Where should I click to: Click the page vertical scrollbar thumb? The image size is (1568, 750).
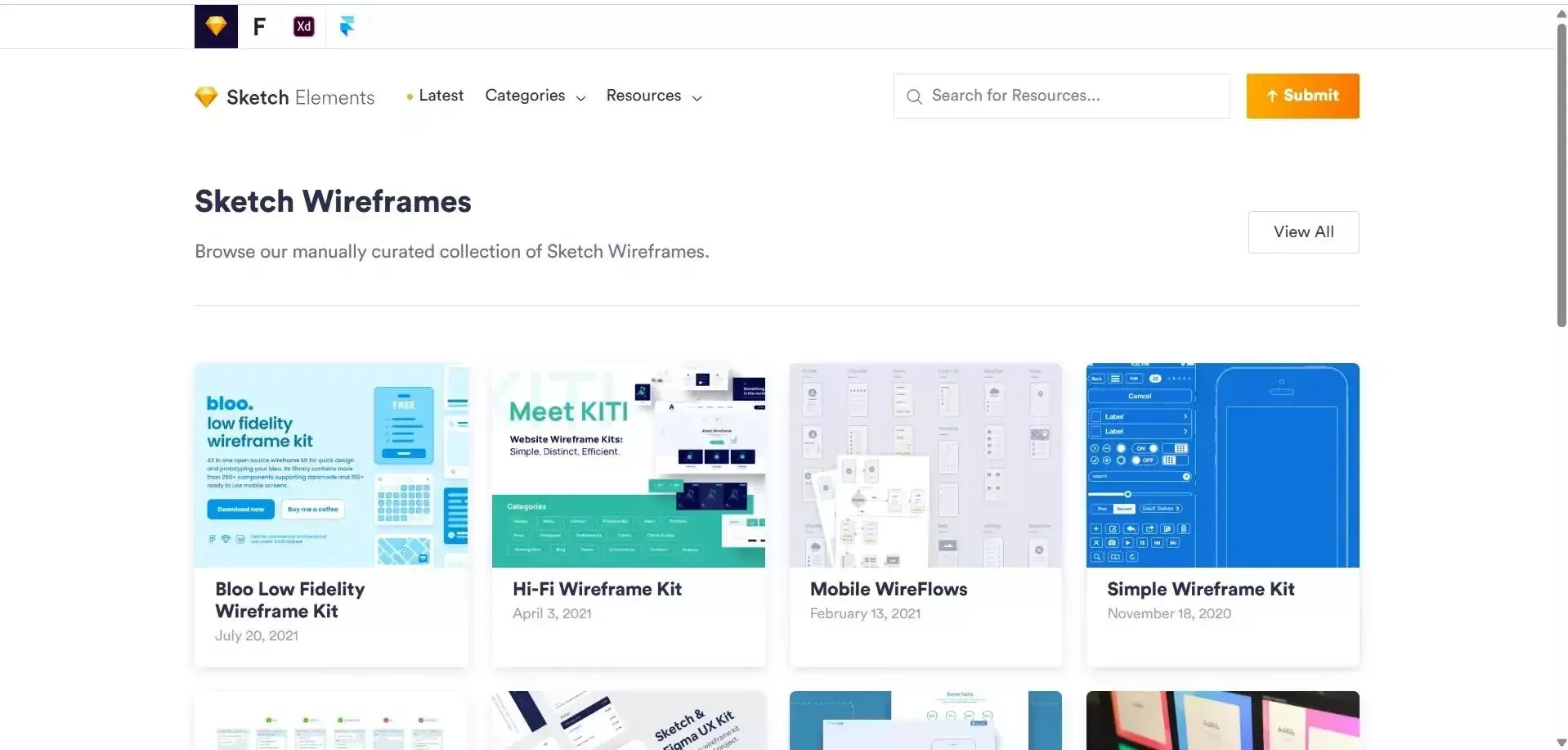pyautogui.click(x=1561, y=175)
